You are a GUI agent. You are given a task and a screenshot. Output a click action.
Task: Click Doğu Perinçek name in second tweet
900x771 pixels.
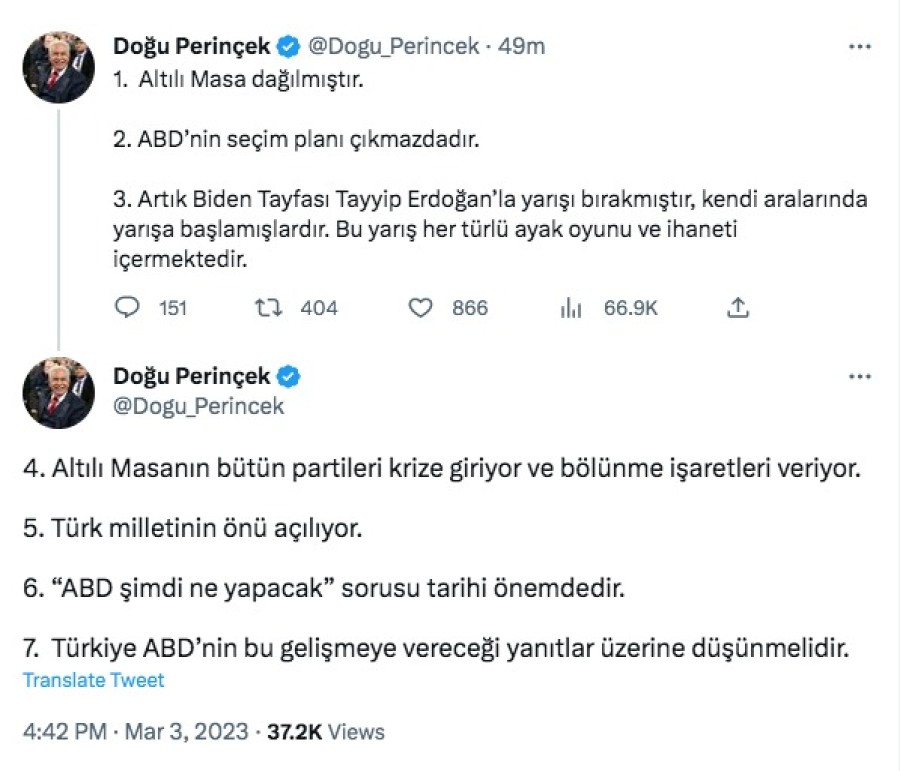pos(192,377)
